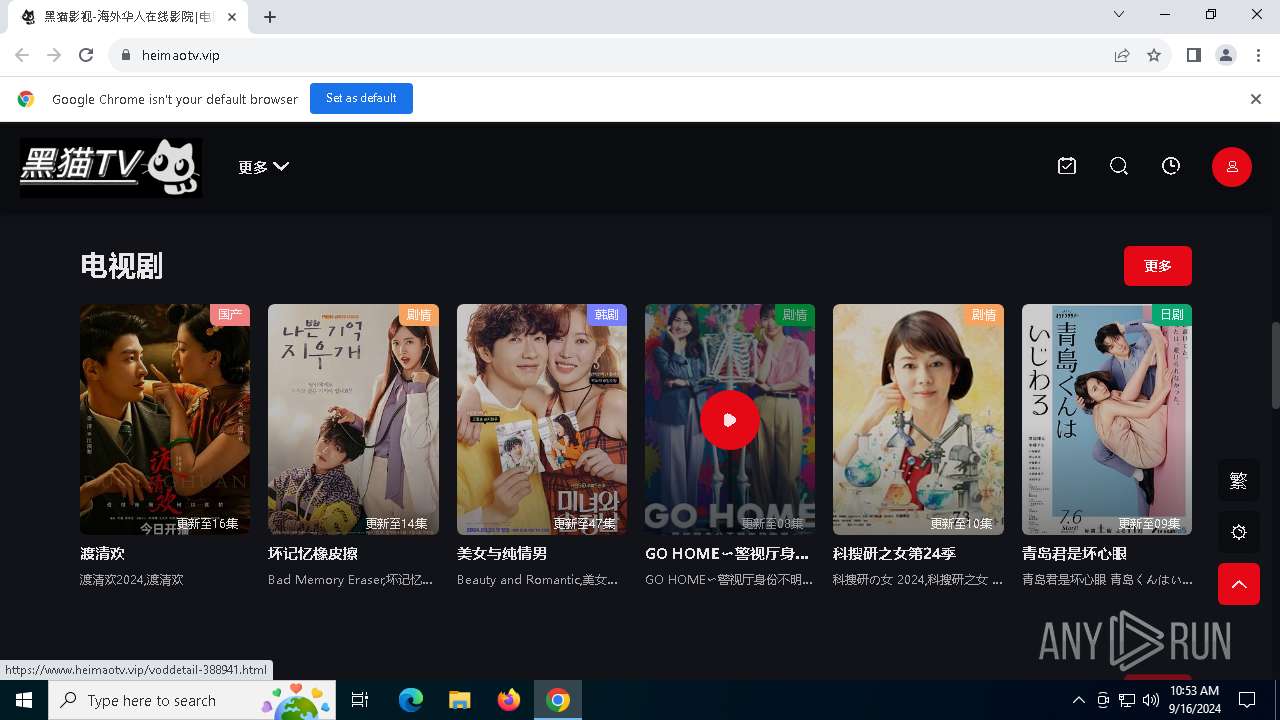Image resolution: width=1280 pixels, height=720 pixels.
Task: Toggle traditional Chinese with the 繁 button
Action: coord(1239,481)
